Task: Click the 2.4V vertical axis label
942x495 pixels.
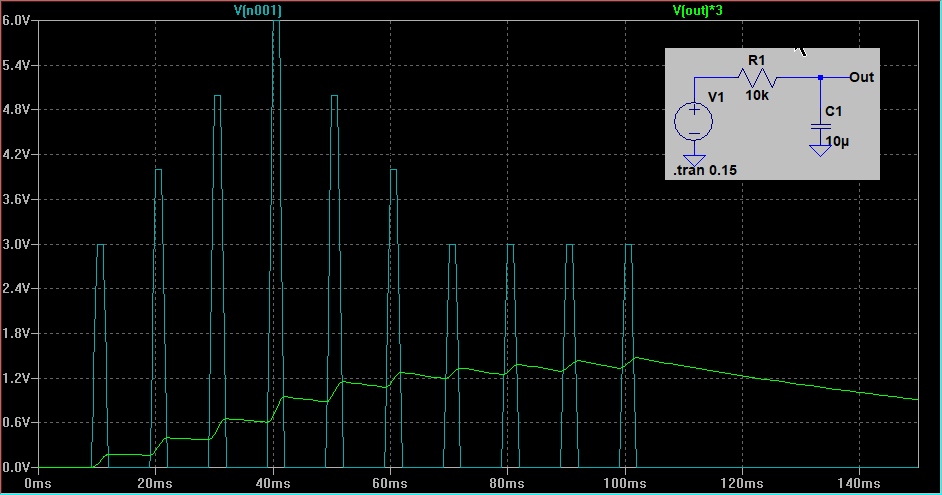Action: 16,288
